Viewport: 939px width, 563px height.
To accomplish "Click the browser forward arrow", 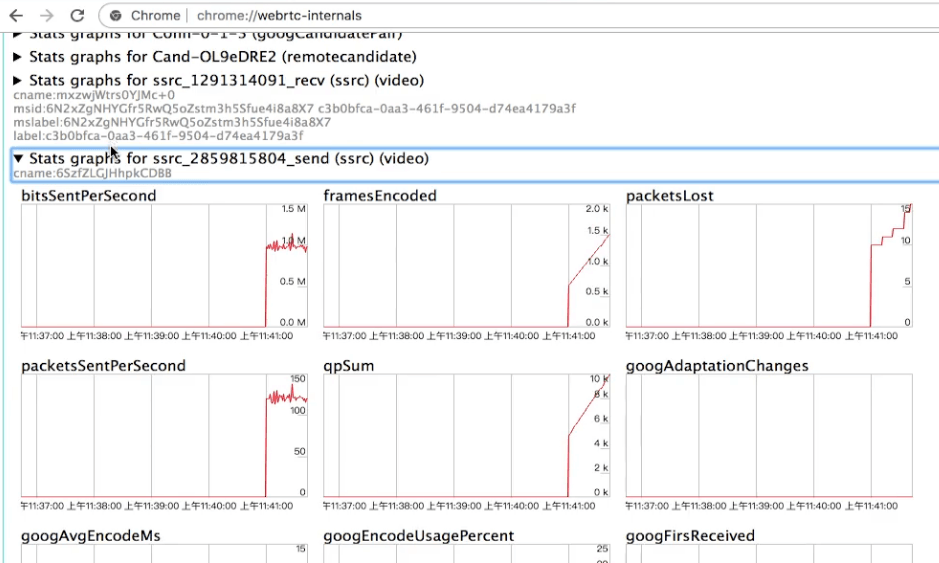I will tap(47, 16).
